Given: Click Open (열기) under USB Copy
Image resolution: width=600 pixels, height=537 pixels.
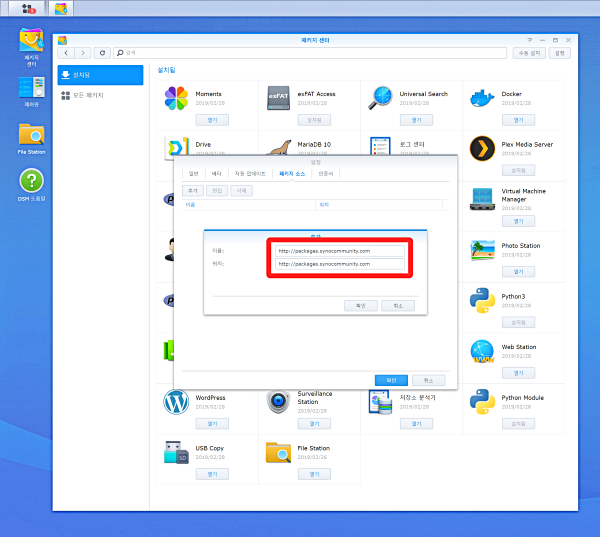Looking at the screenshot, I should pyautogui.click(x=212, y=474).
